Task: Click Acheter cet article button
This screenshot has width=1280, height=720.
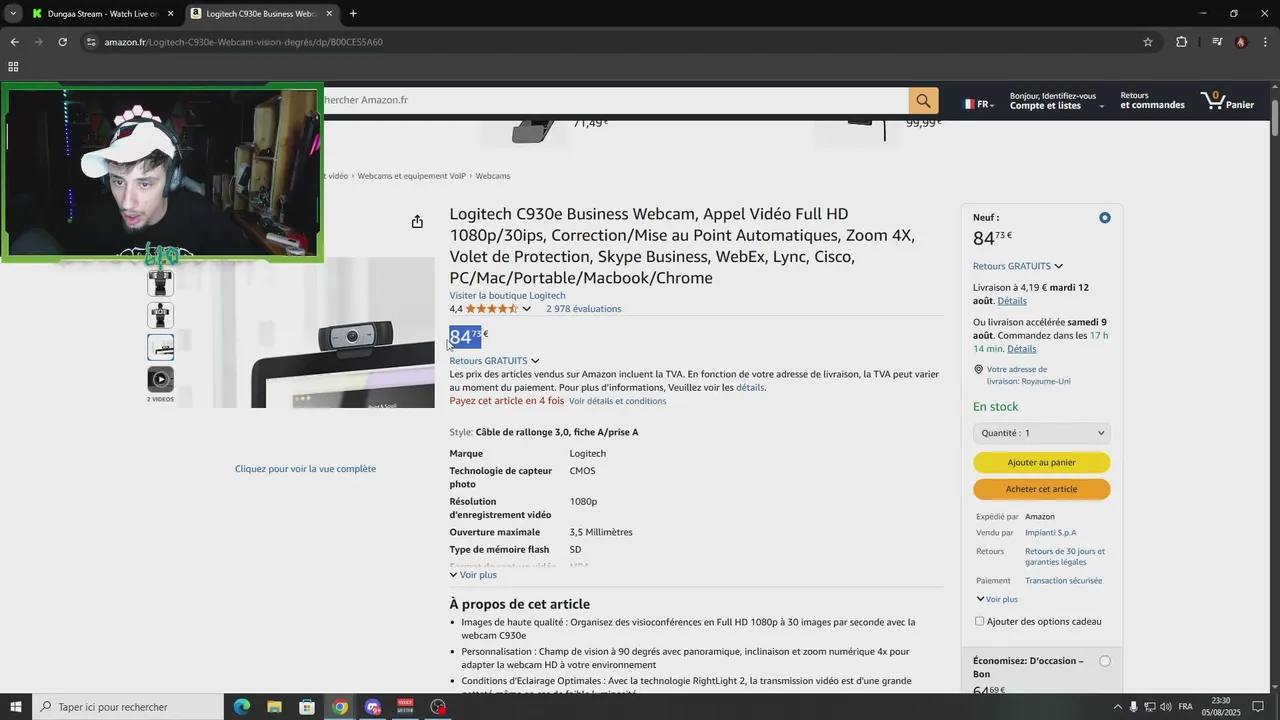Action: point(1041,489)
